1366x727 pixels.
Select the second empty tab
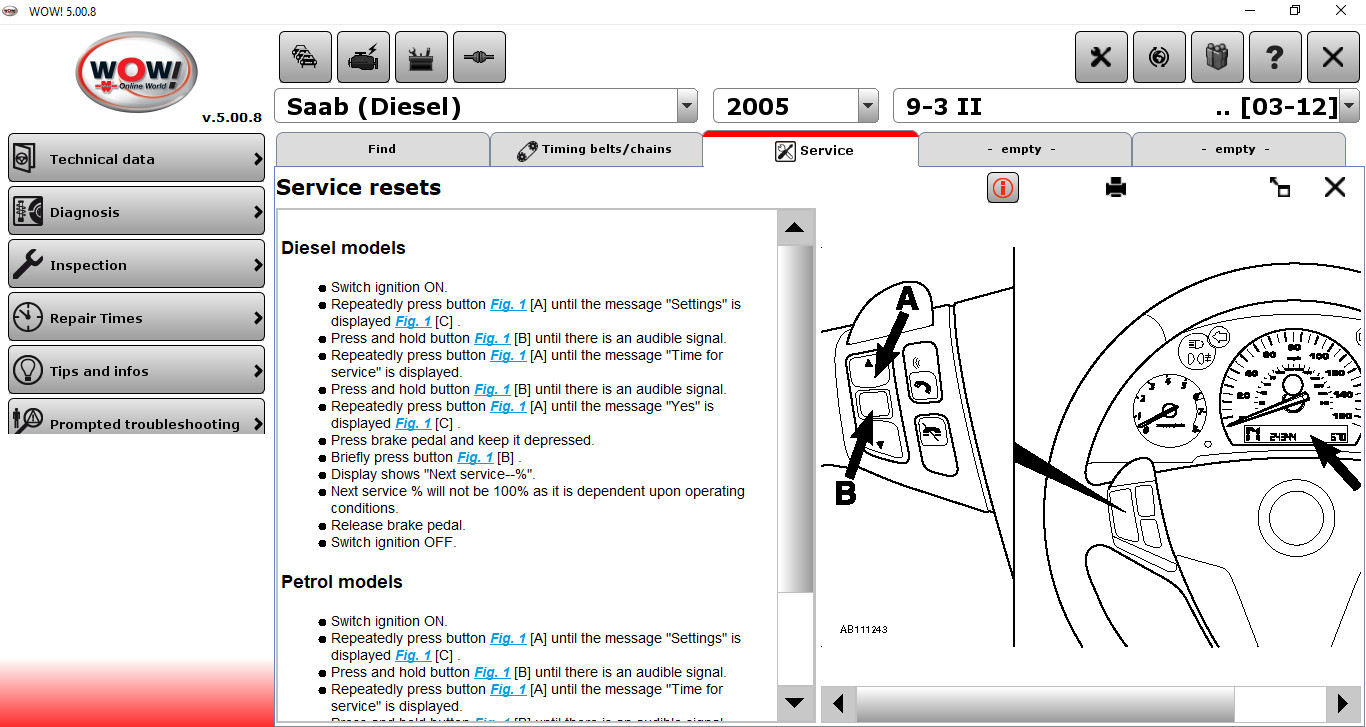(x=1239, y=149)
